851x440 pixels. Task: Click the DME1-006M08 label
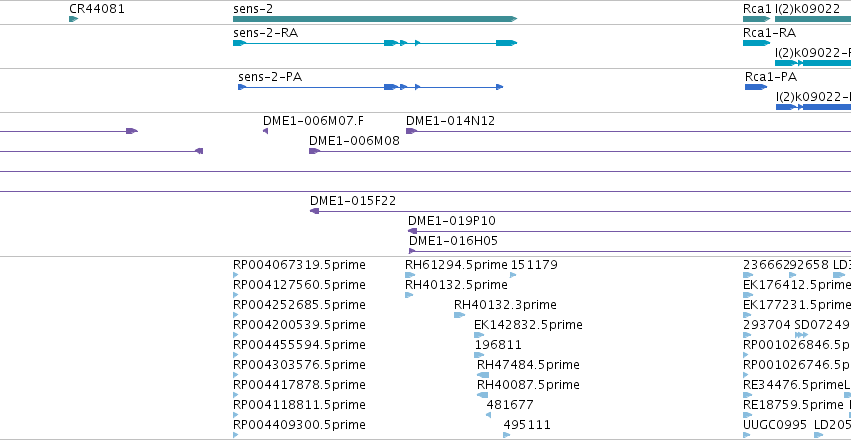tap(354, 141)
